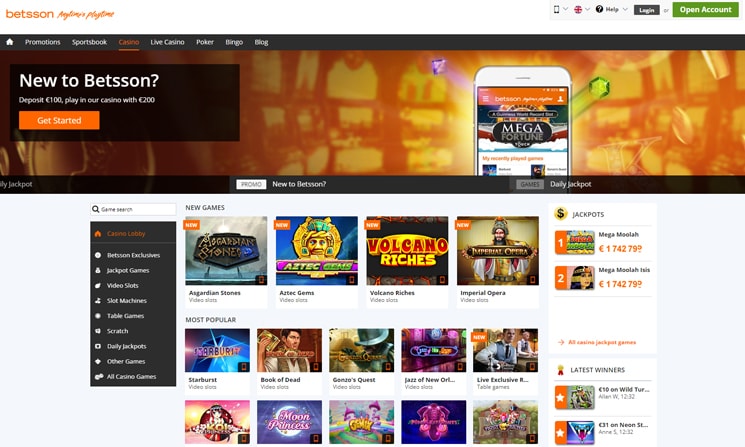Click mobile icon on Gonzo's Quest tile
745x447 pixels.
[x=388, y=367]
